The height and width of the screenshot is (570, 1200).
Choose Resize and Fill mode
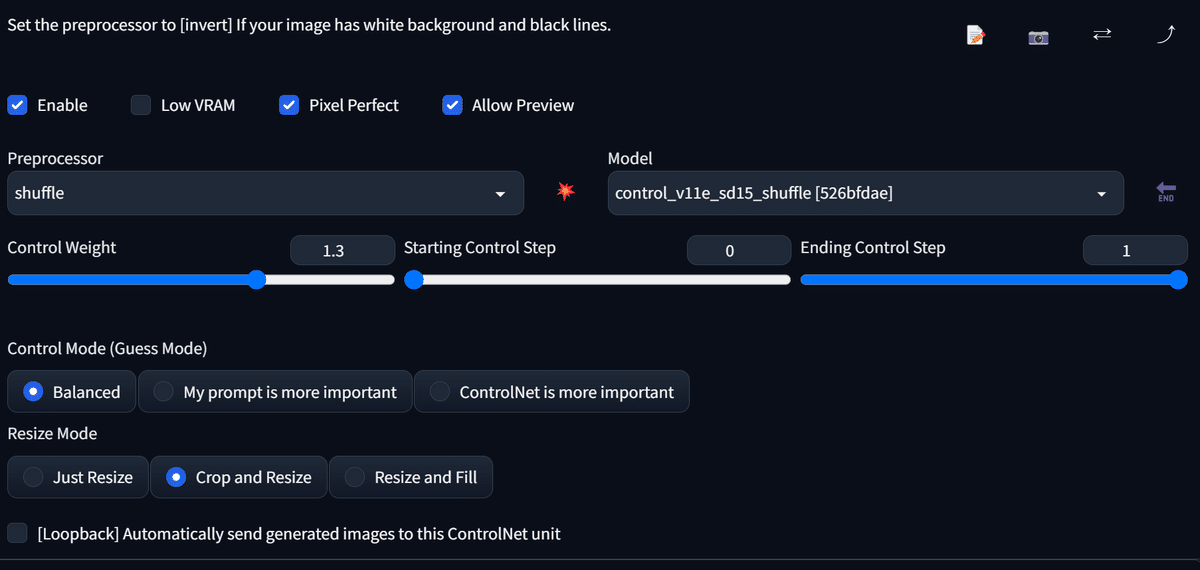pyautogui.click(x=410, y=477)
